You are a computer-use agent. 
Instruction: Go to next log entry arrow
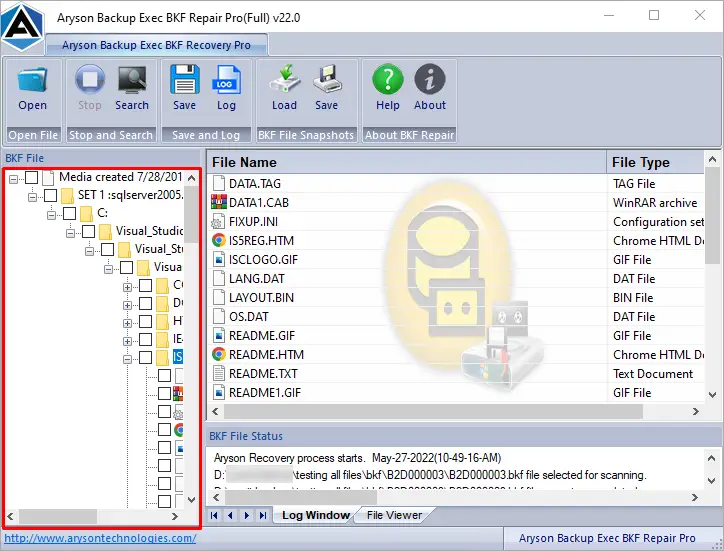[x=247, y=515]
